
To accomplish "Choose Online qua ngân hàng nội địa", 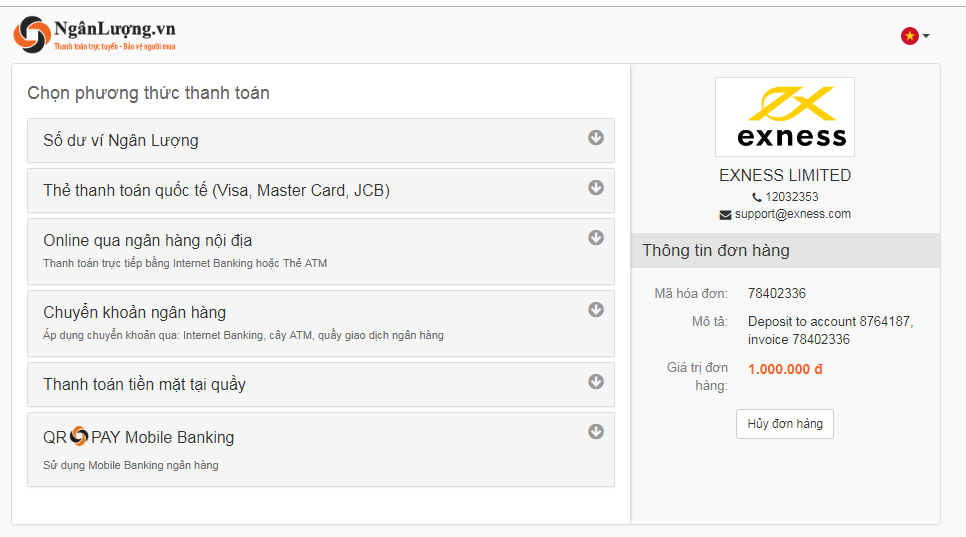I will 320,251.
